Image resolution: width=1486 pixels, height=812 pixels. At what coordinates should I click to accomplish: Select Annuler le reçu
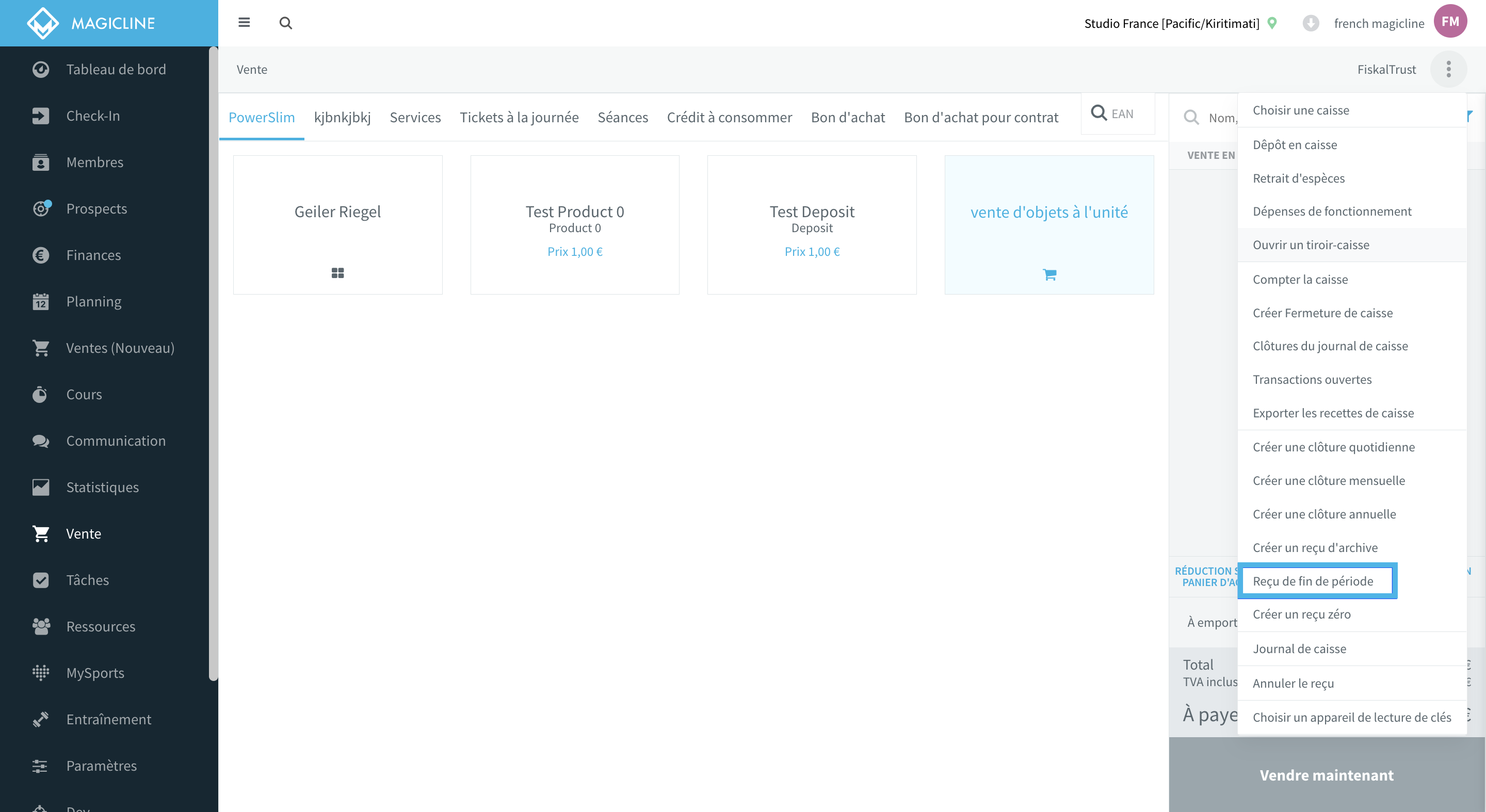1352,684
